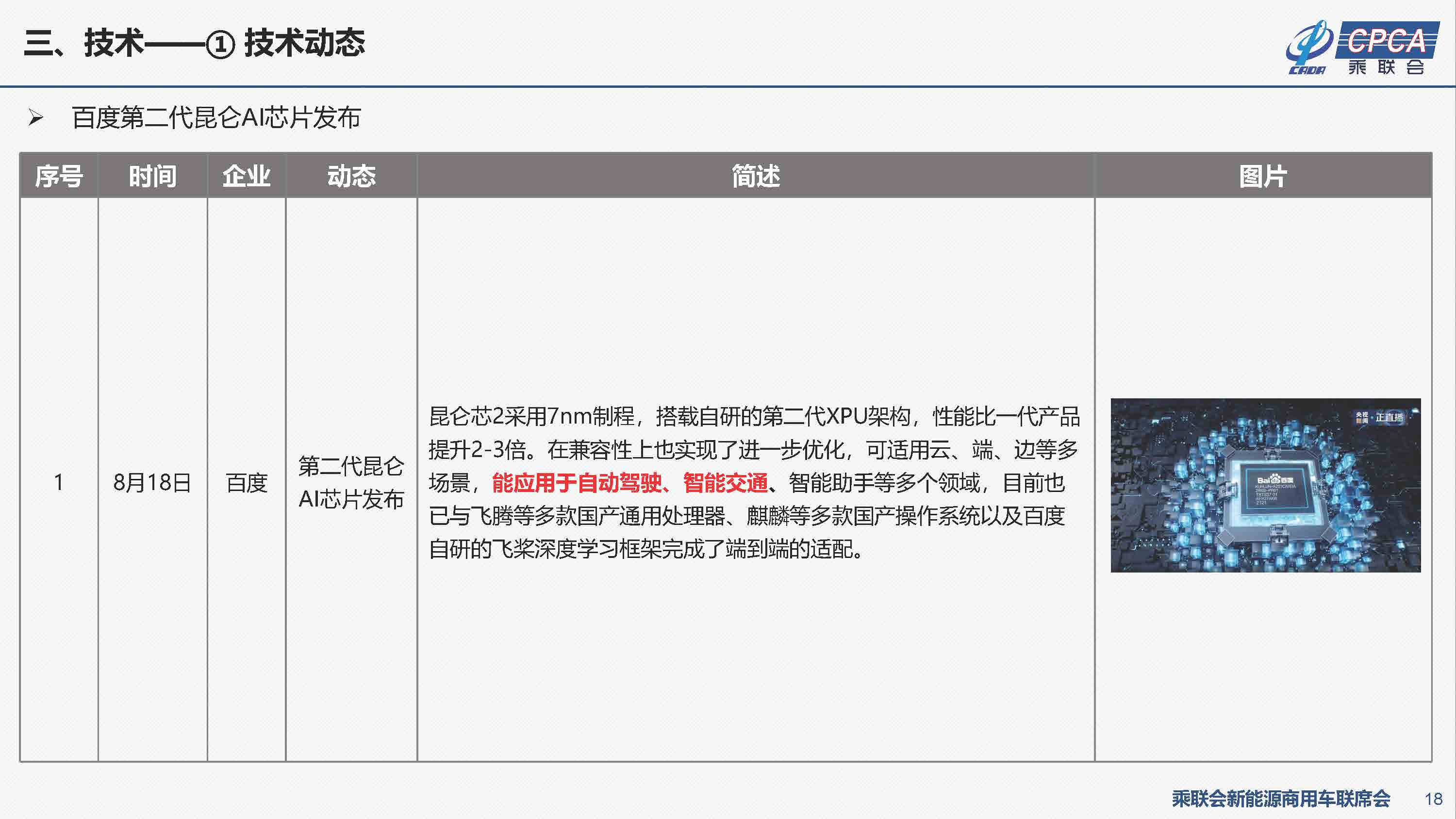
Task: Click the Baidu Kunlun chip image
Action: pyautogui.click(x=1266, y=486)
